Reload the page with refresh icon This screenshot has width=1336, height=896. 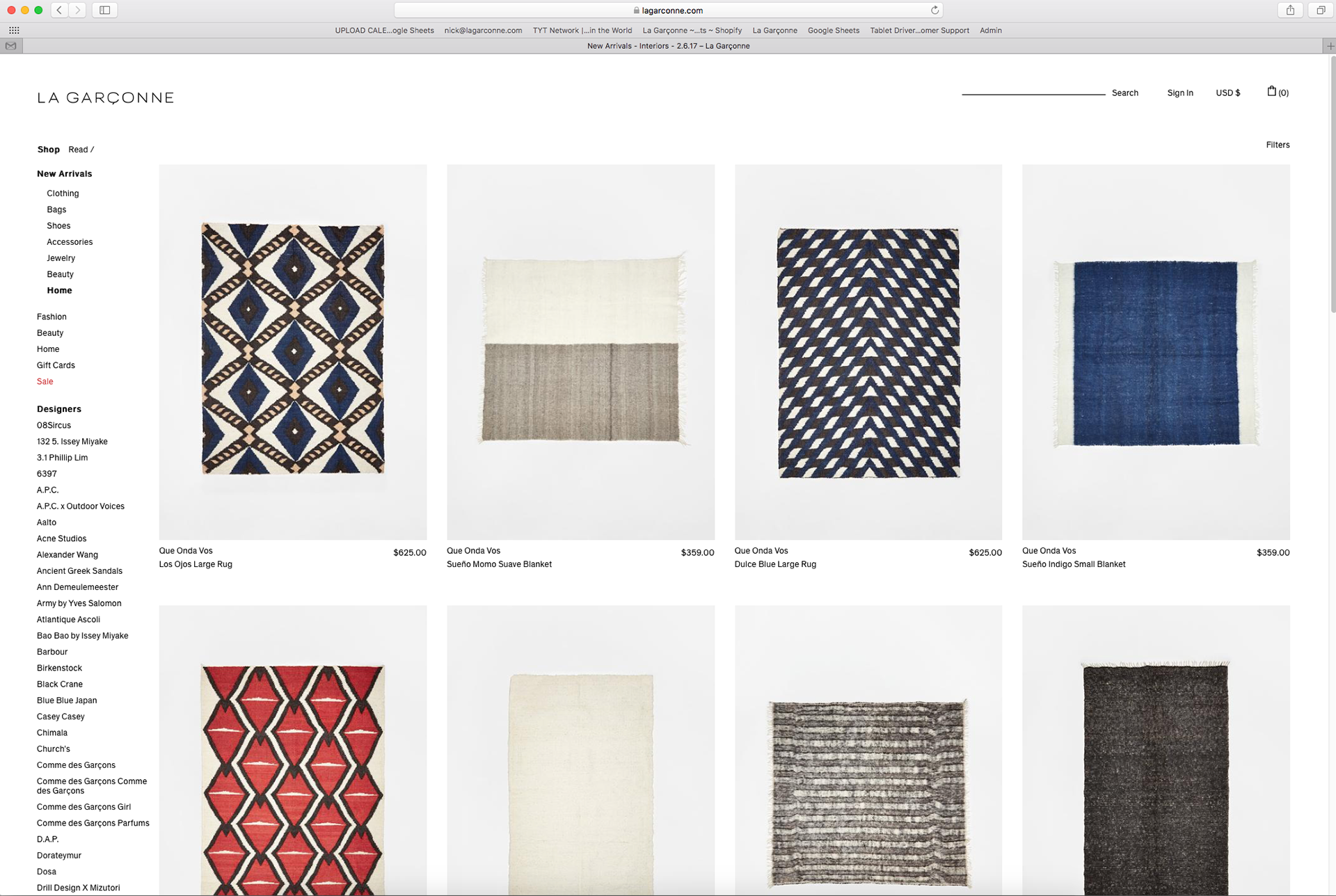(935, 10)
